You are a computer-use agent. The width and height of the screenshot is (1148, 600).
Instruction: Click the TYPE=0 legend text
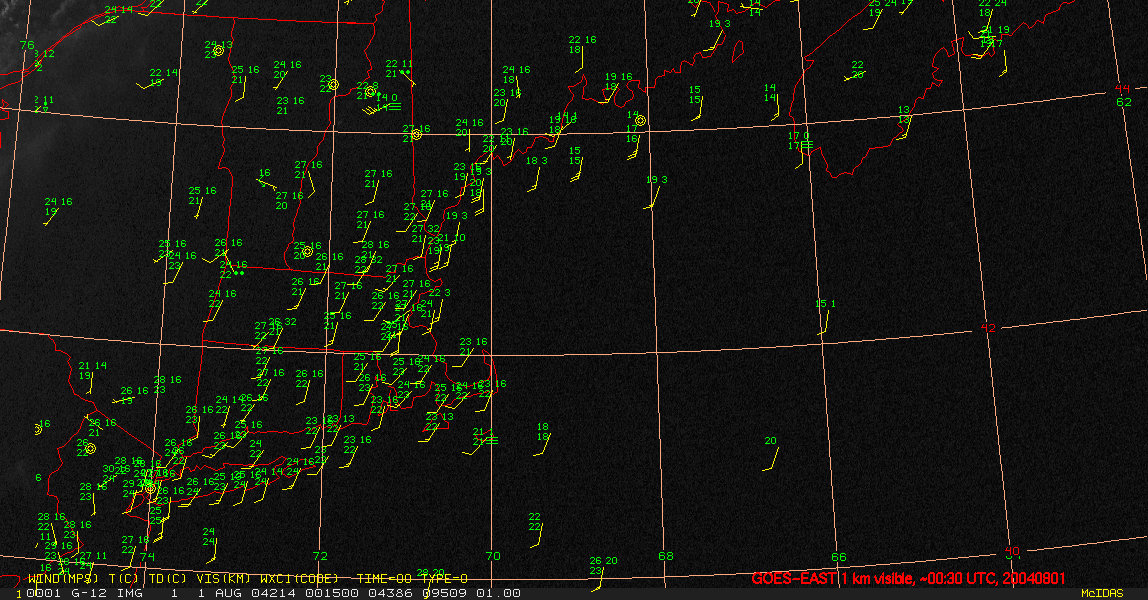pos(444,579)
